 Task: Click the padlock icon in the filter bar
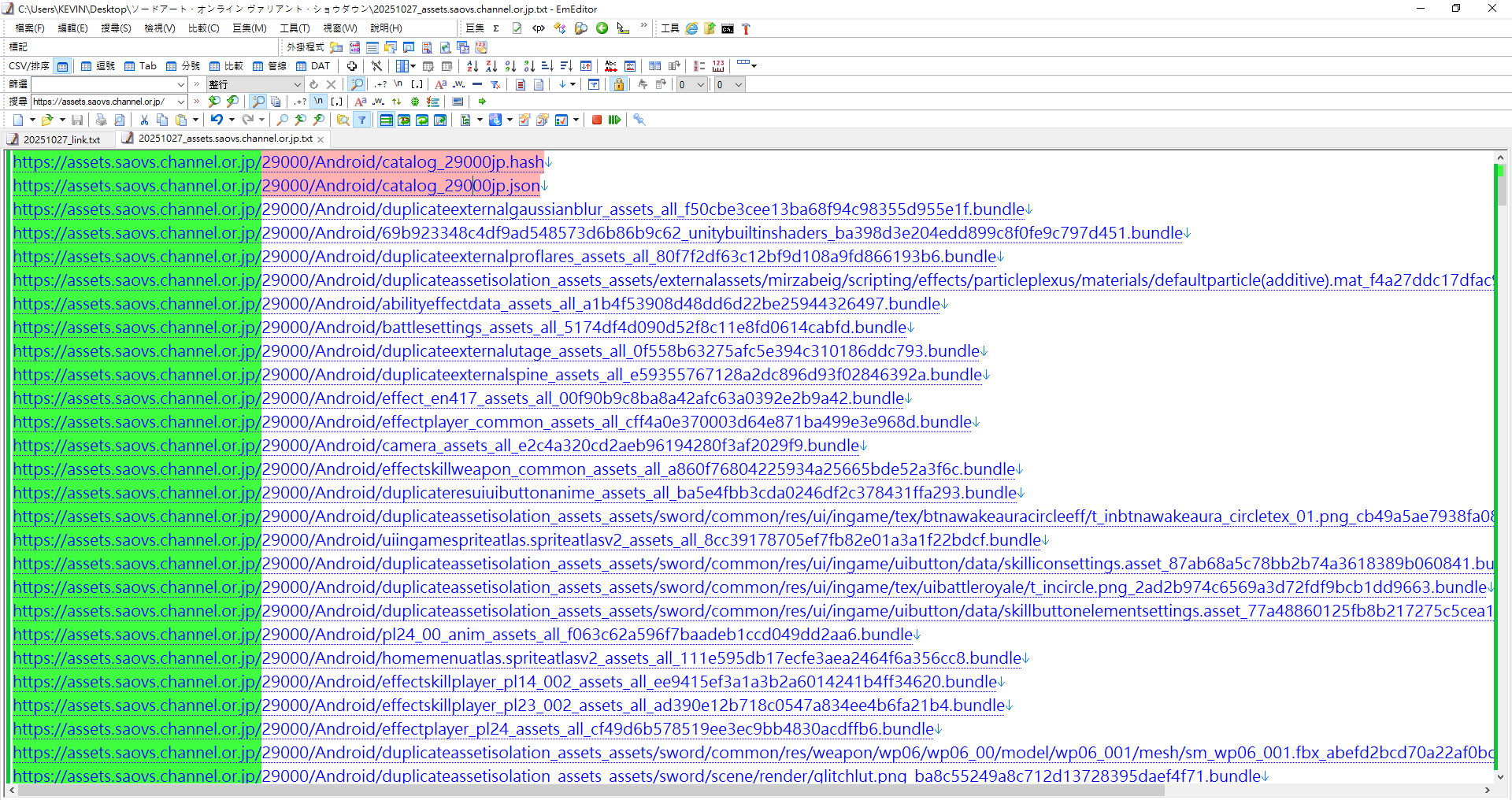click(618, 84)
